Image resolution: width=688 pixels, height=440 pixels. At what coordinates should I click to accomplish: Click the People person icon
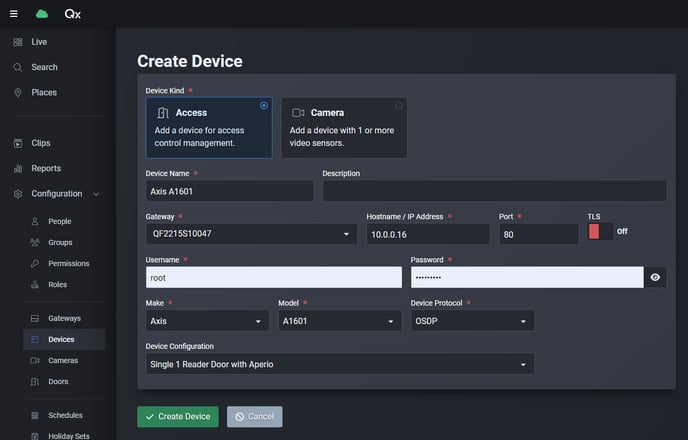point(35,222)
